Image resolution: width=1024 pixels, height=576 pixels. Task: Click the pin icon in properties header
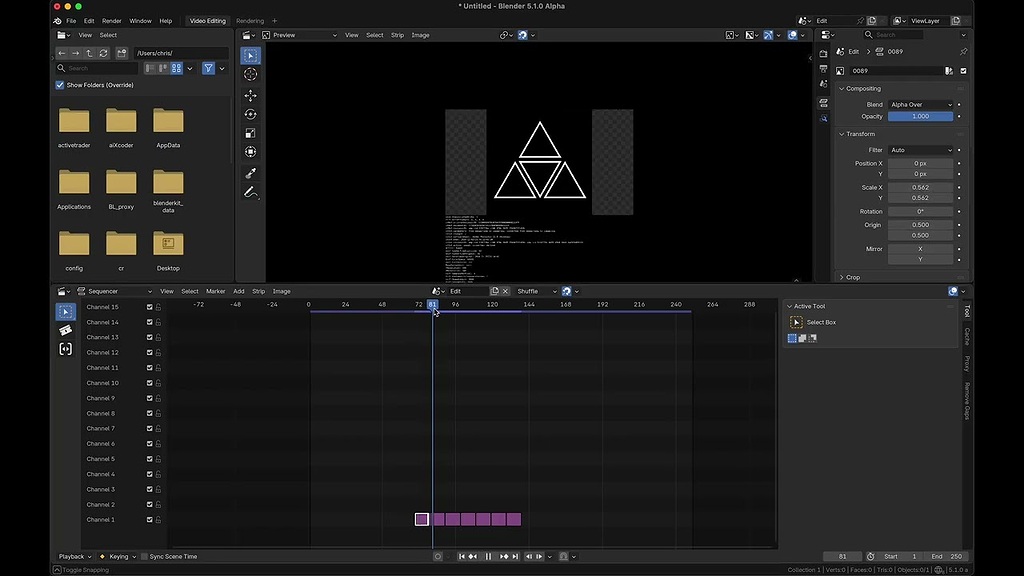tap(963, 52)
